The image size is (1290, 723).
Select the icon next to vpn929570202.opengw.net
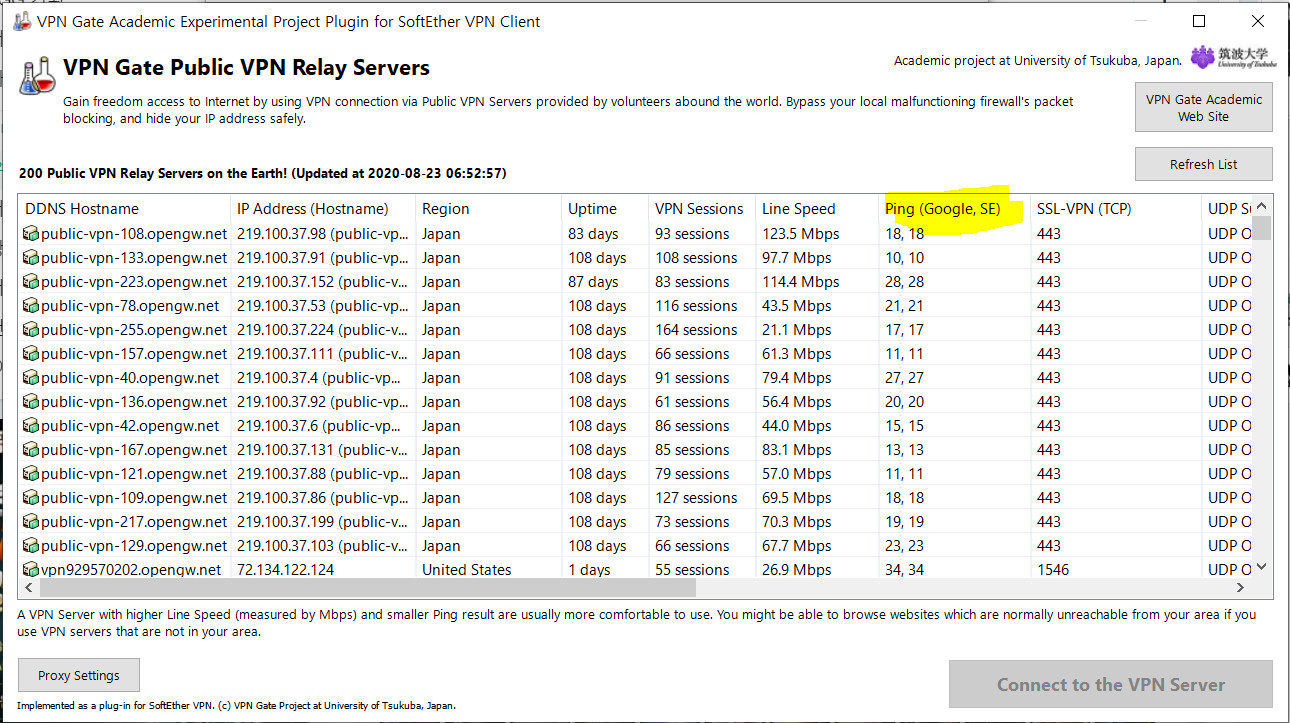31,570
